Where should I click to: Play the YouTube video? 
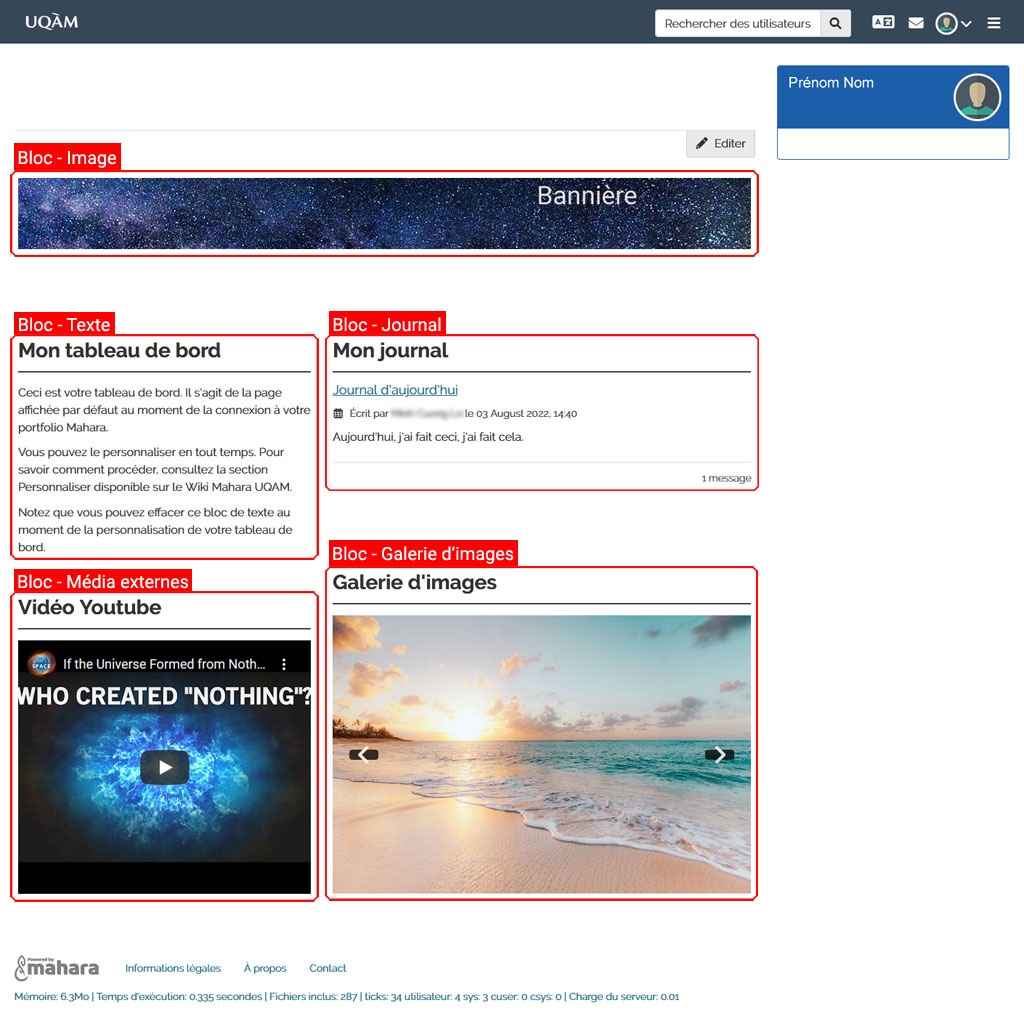click(x=165, y=767)
